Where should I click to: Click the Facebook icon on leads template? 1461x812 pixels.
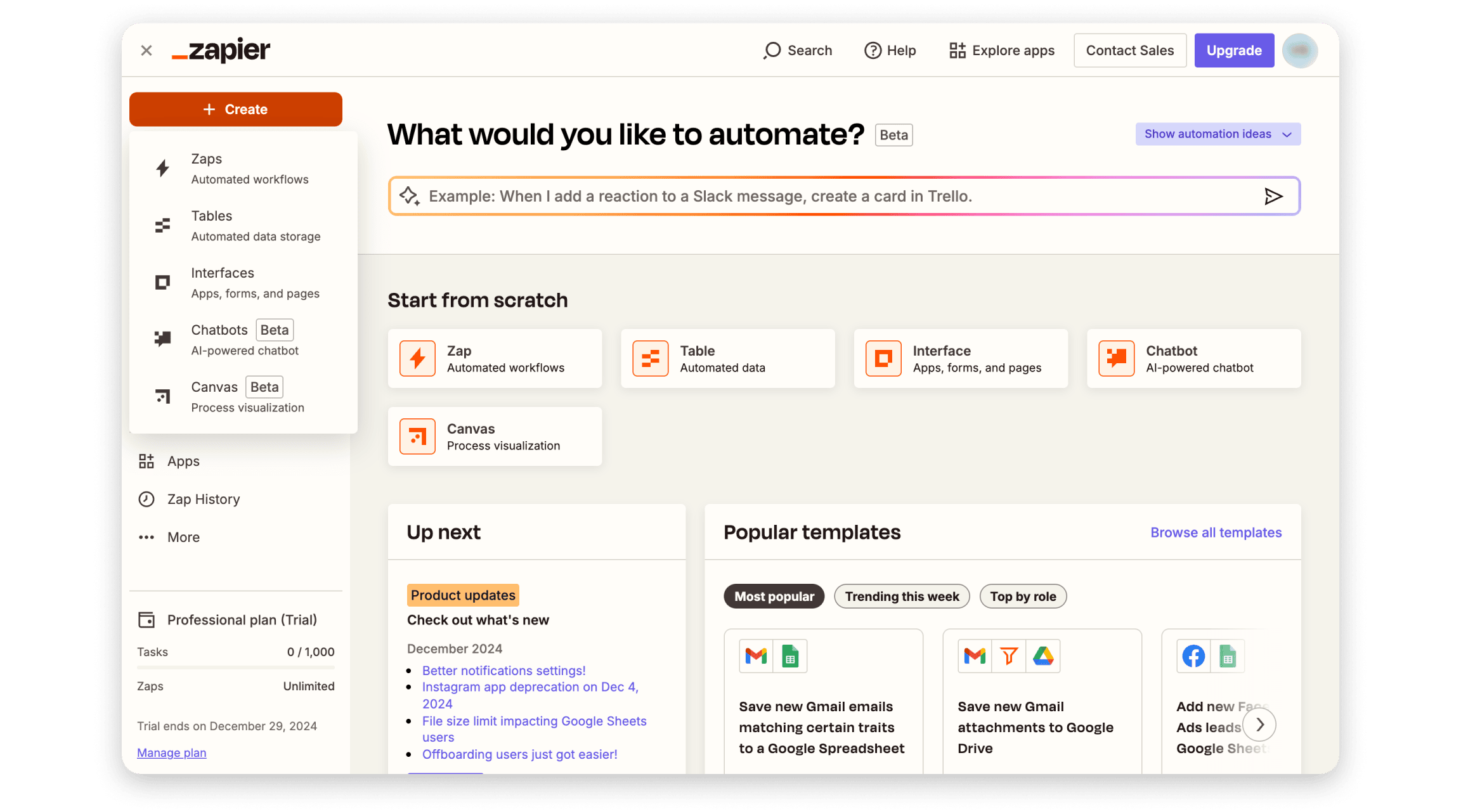pyautogui.click(x=1193, y=655)
